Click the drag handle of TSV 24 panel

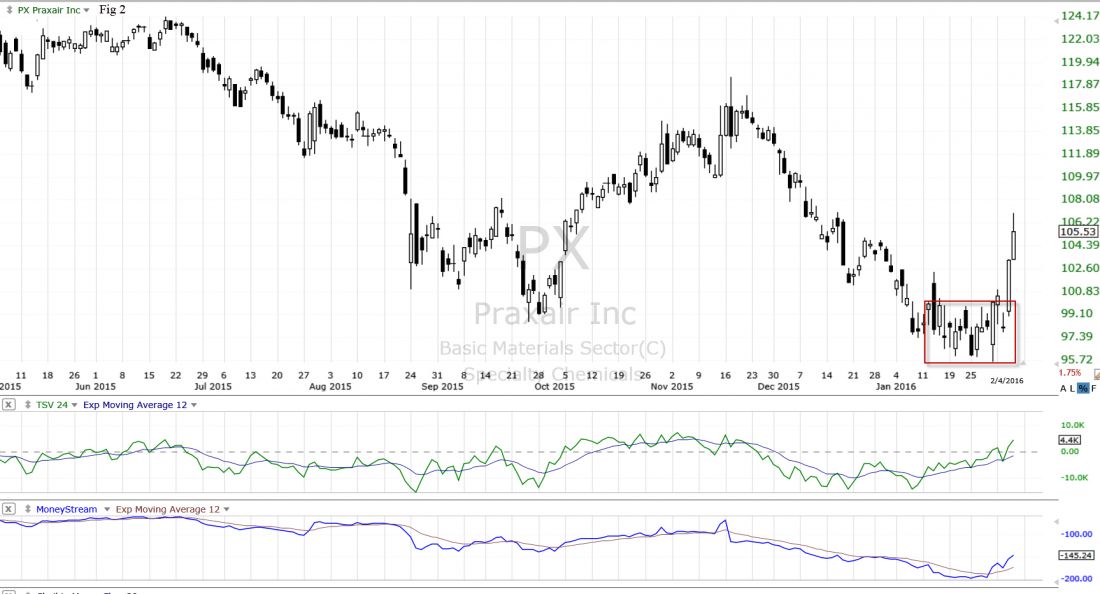26,405
